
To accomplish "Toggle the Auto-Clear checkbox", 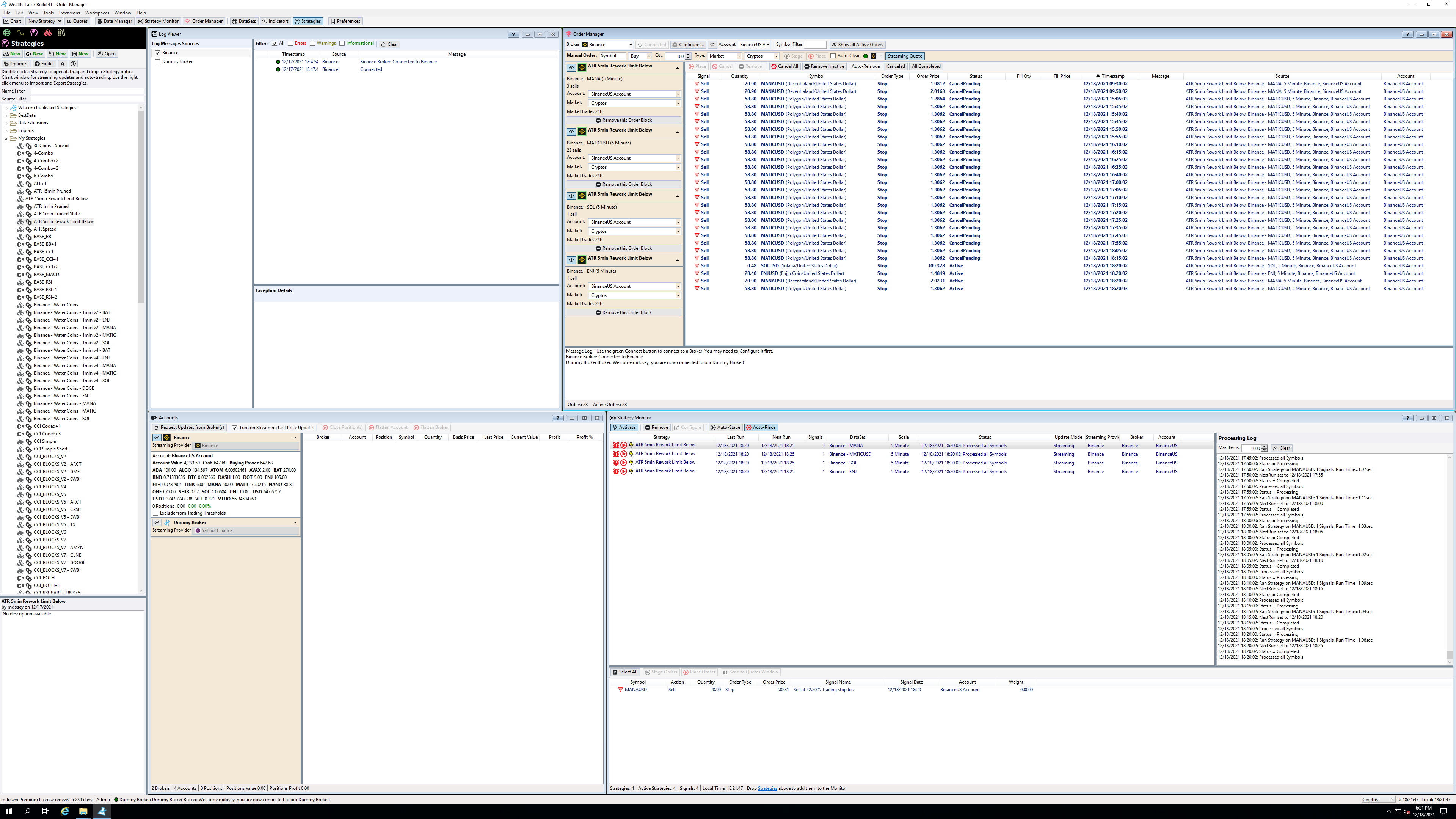I will point(833,56).
